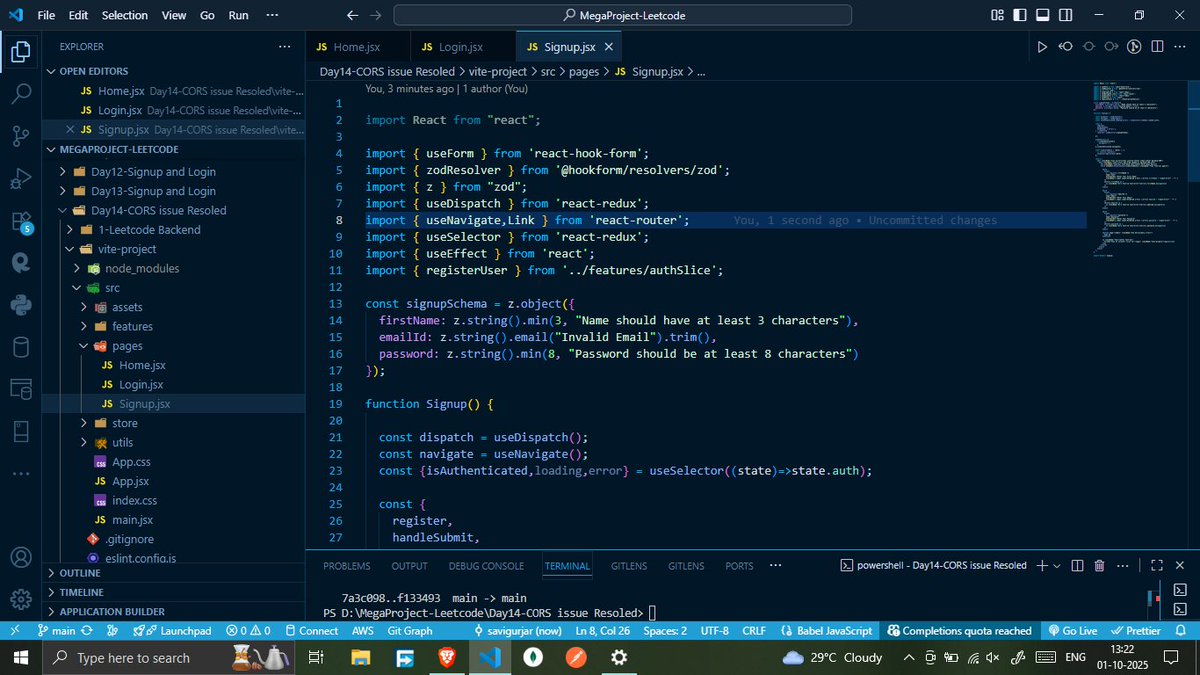Kill terminal using the trash icon
This screenshot has height=675, width=1200.
tap(1099, 565)
